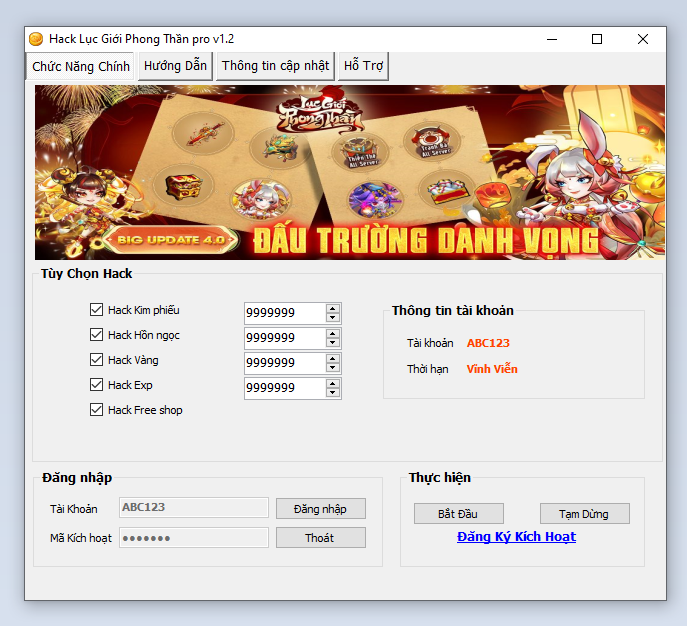Click the Tạm Dừng button
This screenshot has width=690, height=626.
[x=584, y=514]
